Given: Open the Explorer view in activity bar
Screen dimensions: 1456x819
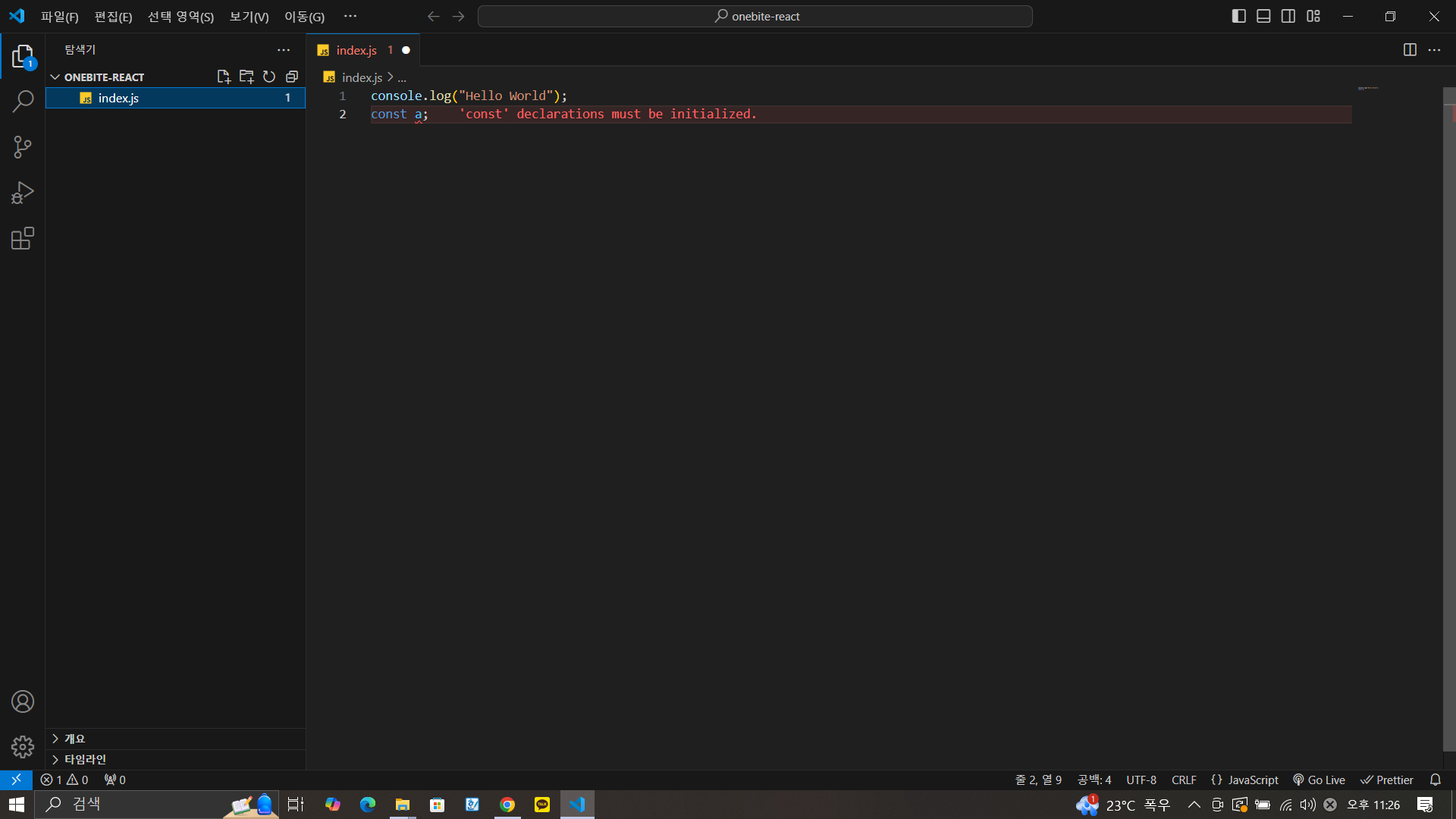Looking at the screenshot, I should click(x=23, y=57).
